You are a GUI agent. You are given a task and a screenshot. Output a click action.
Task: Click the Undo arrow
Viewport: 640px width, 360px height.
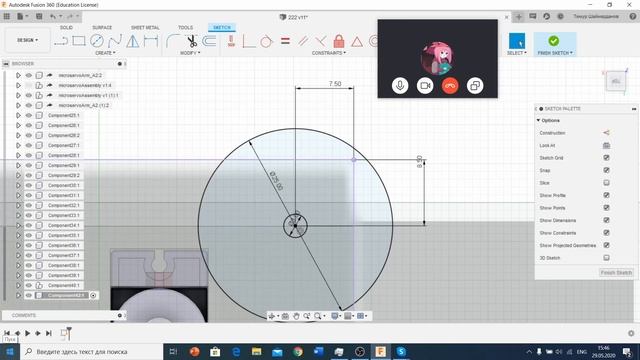click(53, 16)
